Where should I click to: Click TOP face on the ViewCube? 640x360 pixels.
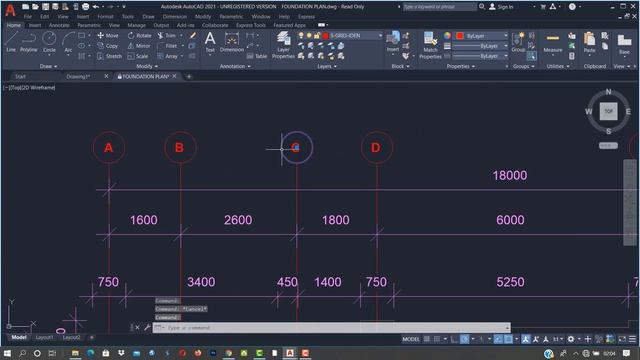tap(608, 111)
